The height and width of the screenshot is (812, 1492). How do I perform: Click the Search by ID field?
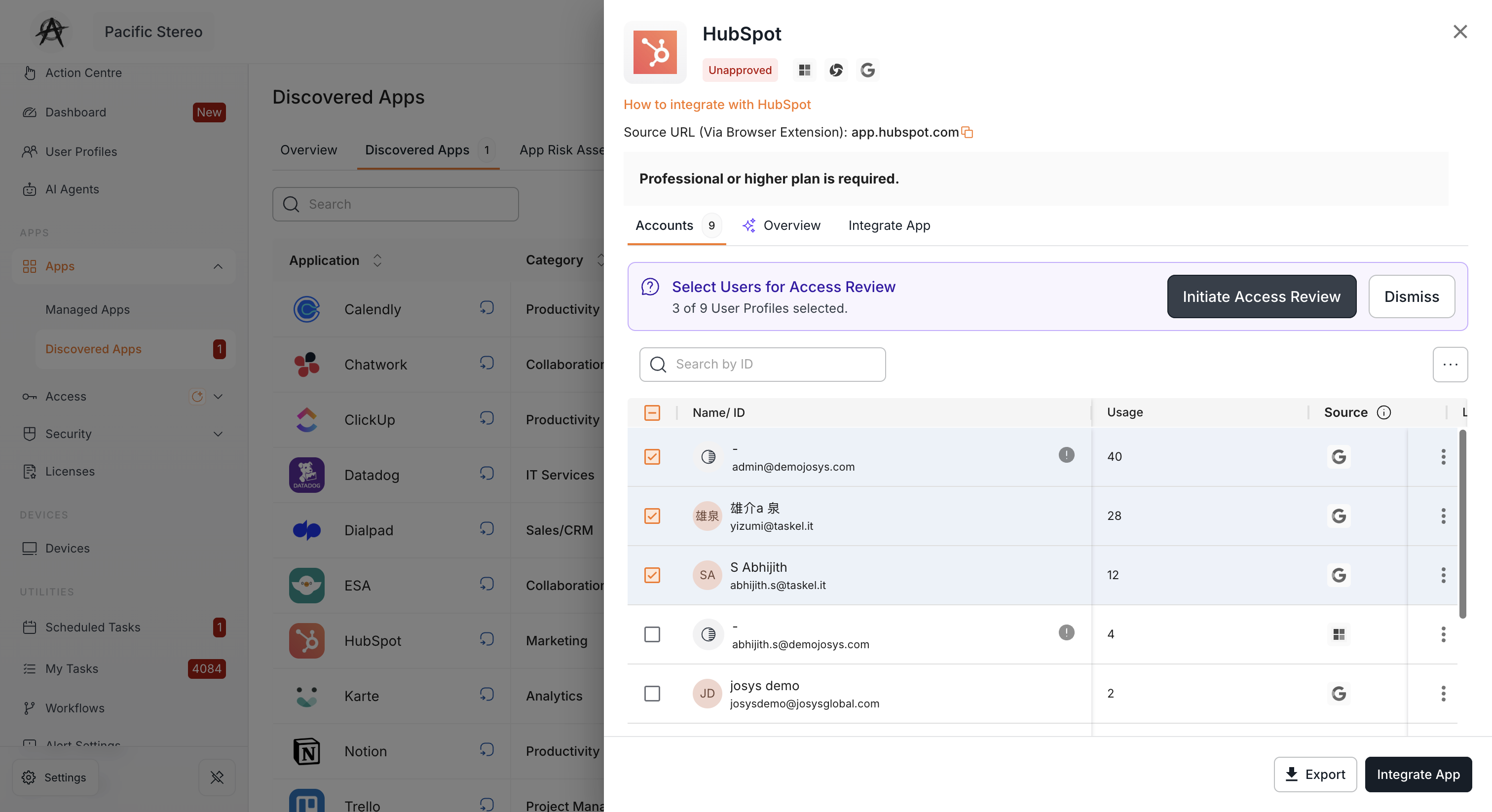point(762,364)
